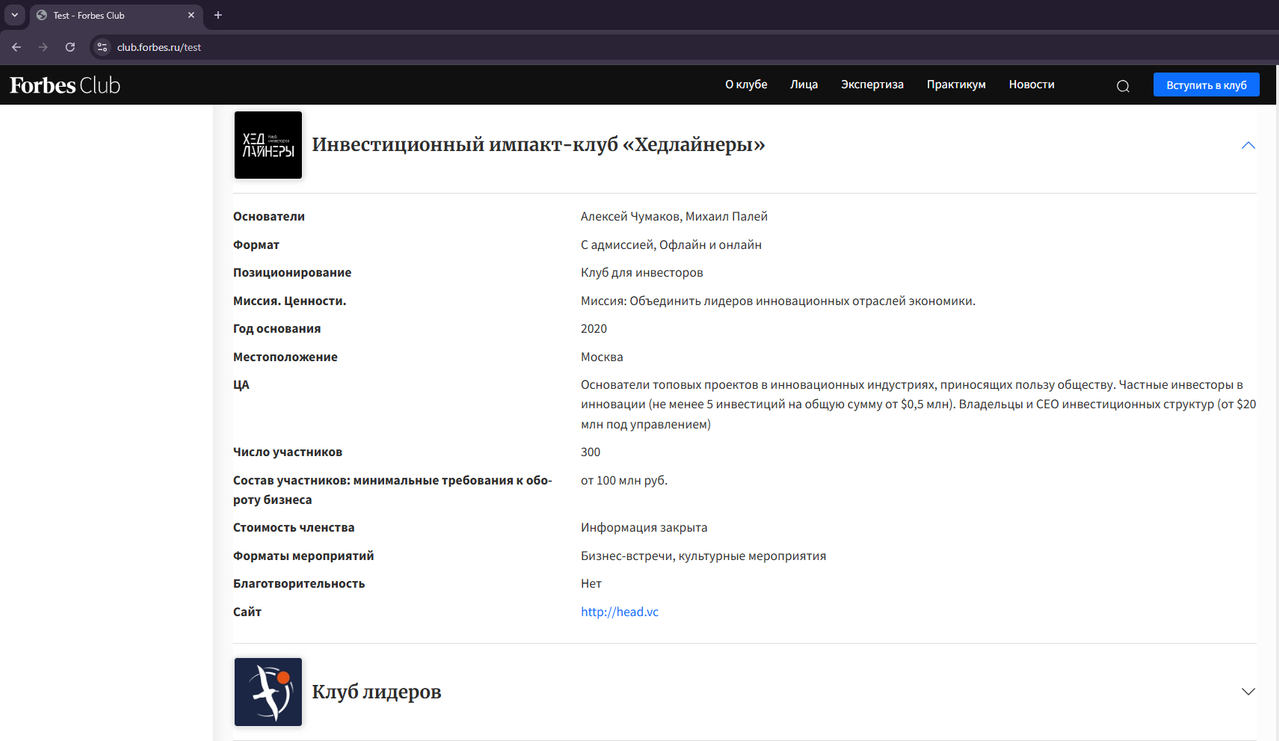The image size is (1279, 741).
Task: Click the Вступить в клуб button
Action: [x=1206, y=85]
